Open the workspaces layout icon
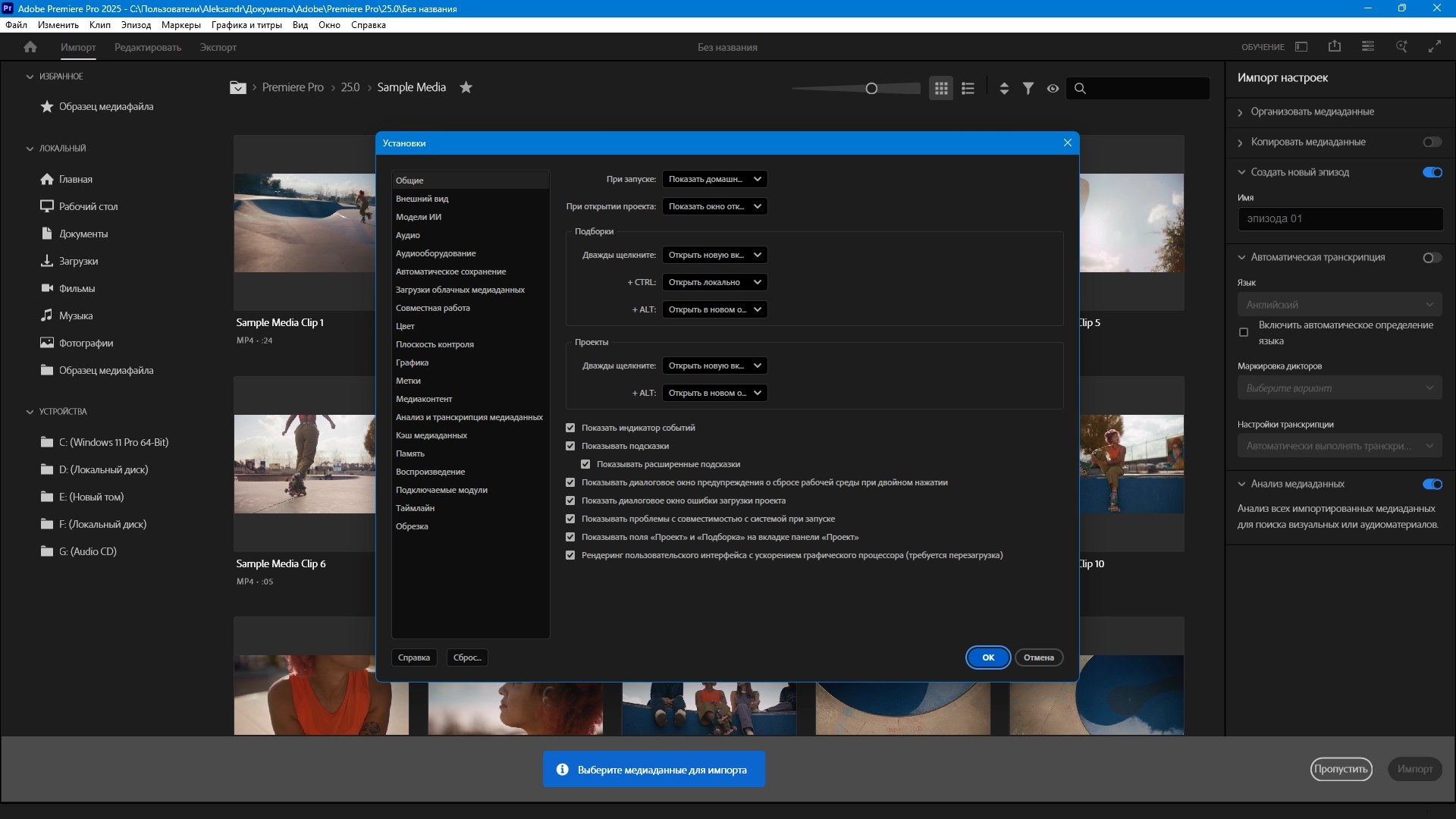1456x819 pixels. pos(1301,47)
